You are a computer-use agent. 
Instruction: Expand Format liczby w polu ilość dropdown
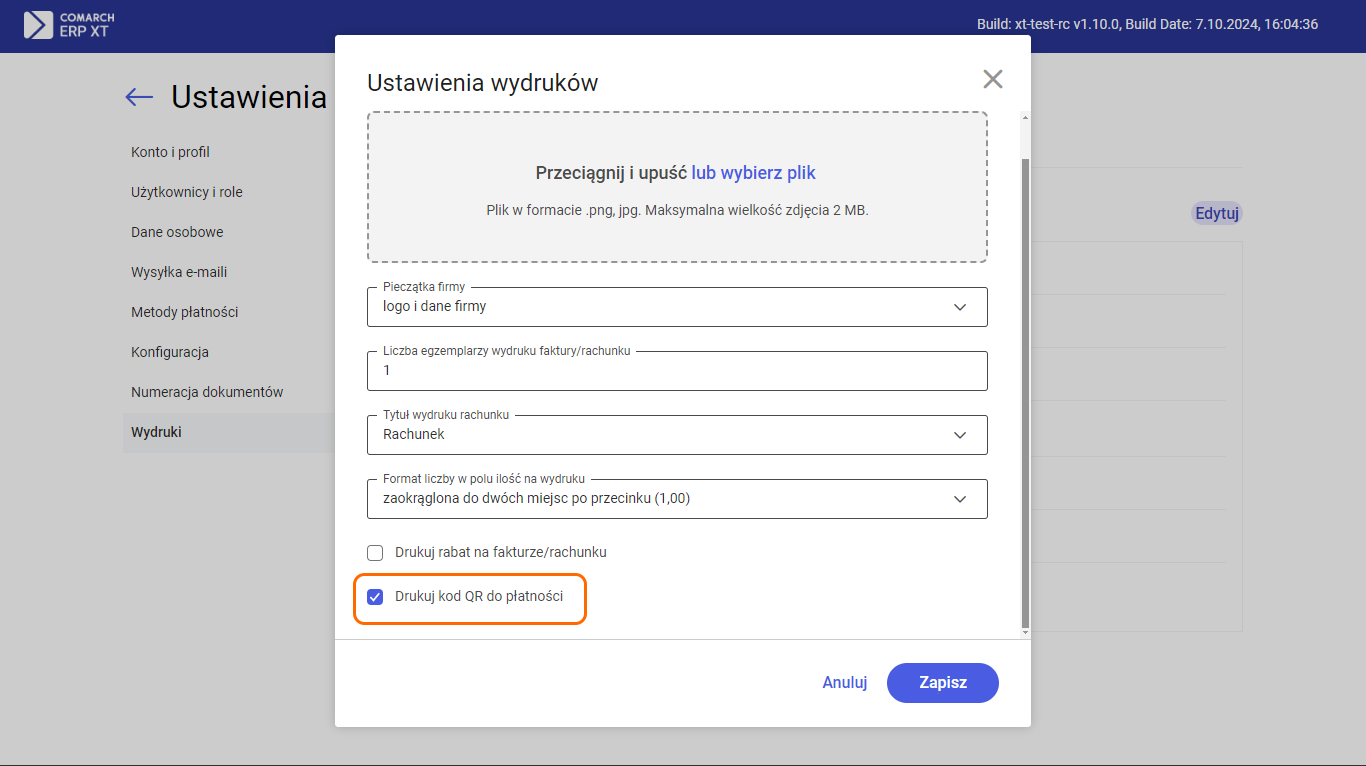pos(677,499)
